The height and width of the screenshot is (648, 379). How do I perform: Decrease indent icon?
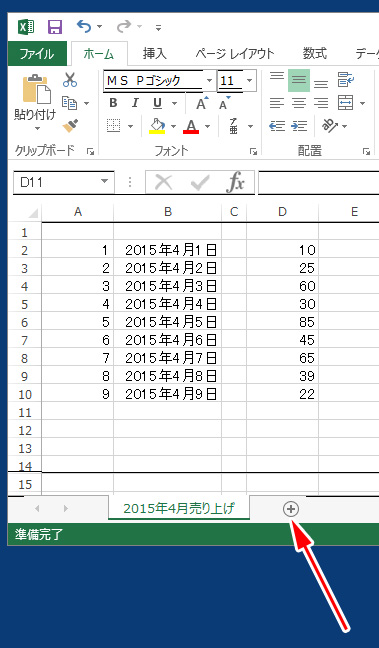277,126
